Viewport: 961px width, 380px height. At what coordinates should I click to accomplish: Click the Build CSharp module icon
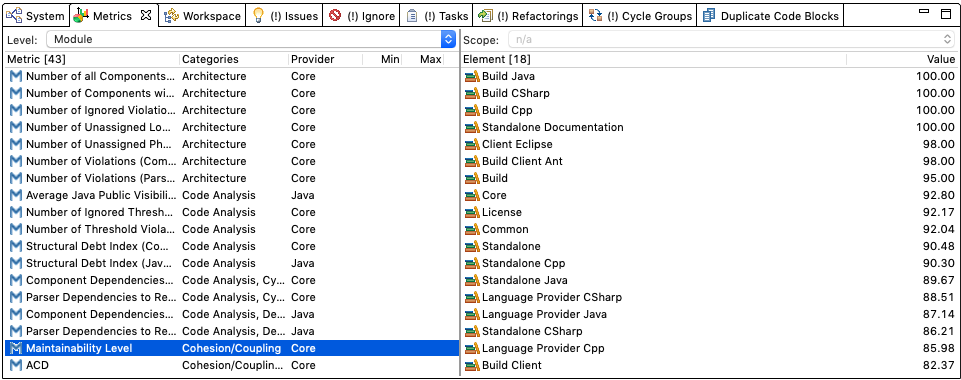pyautogui.click(x=471, y=93)
